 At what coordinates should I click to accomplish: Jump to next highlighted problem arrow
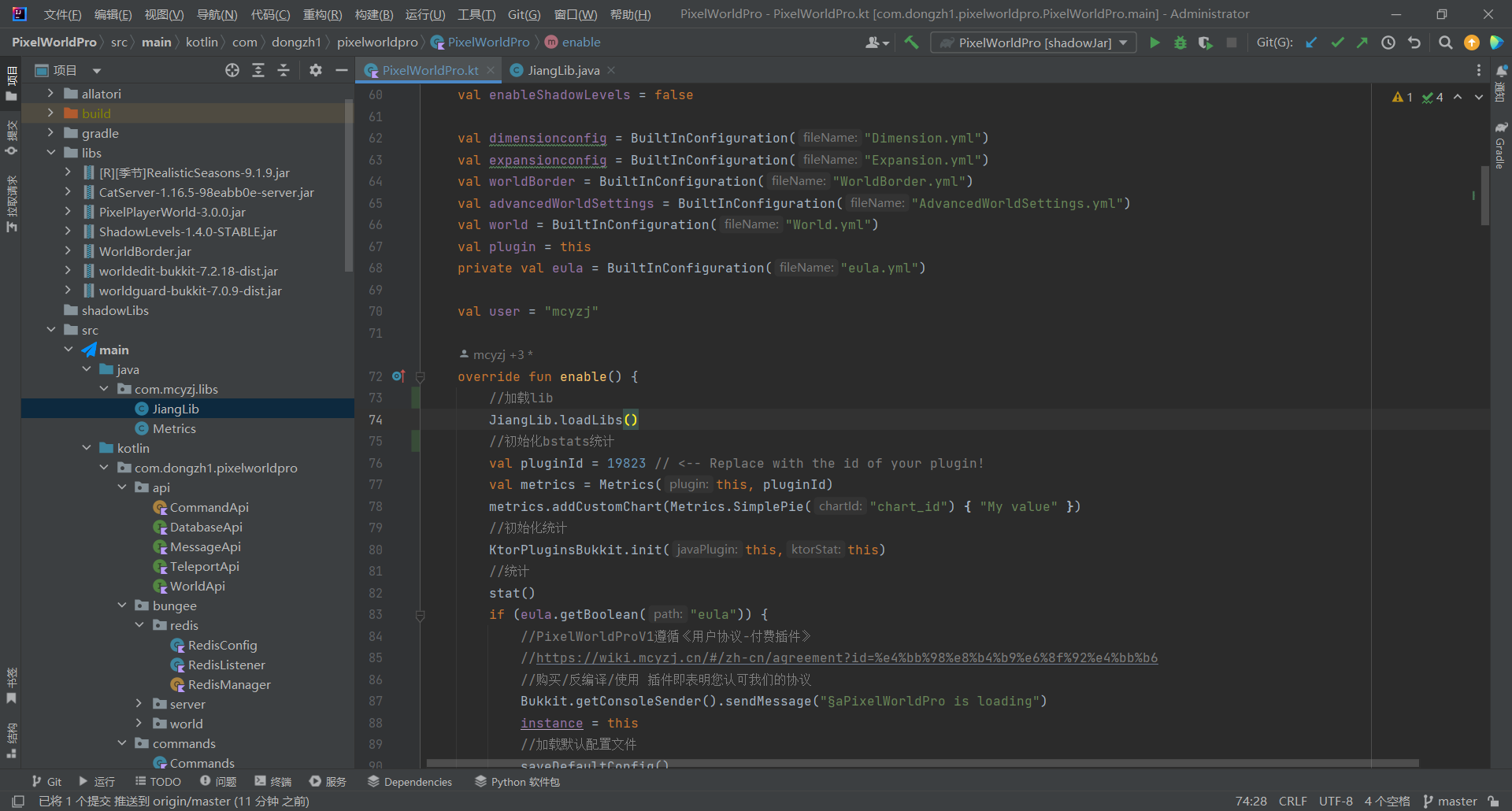pos(1479,97)
